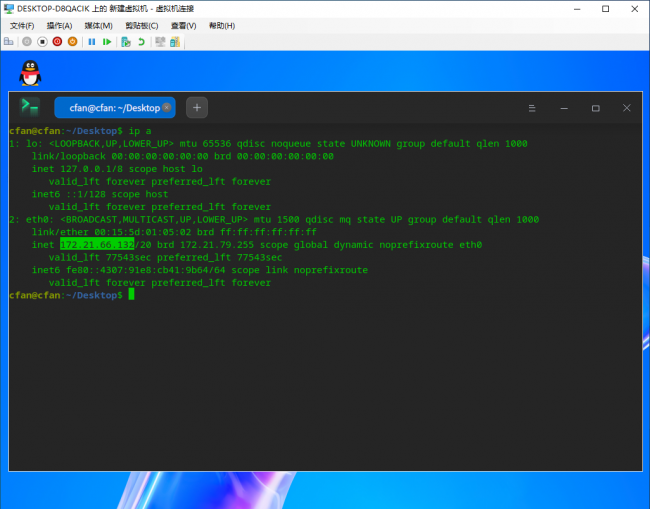Open the 操作(A) menu

point(59,26)
